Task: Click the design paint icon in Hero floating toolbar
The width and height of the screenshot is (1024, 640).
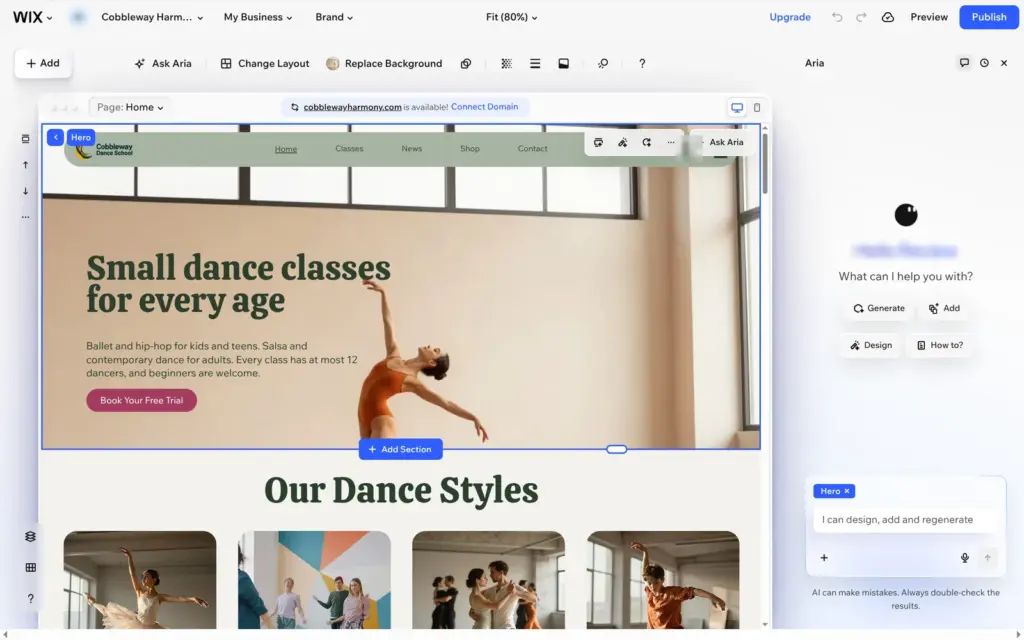Action: (x=622, y=142)
